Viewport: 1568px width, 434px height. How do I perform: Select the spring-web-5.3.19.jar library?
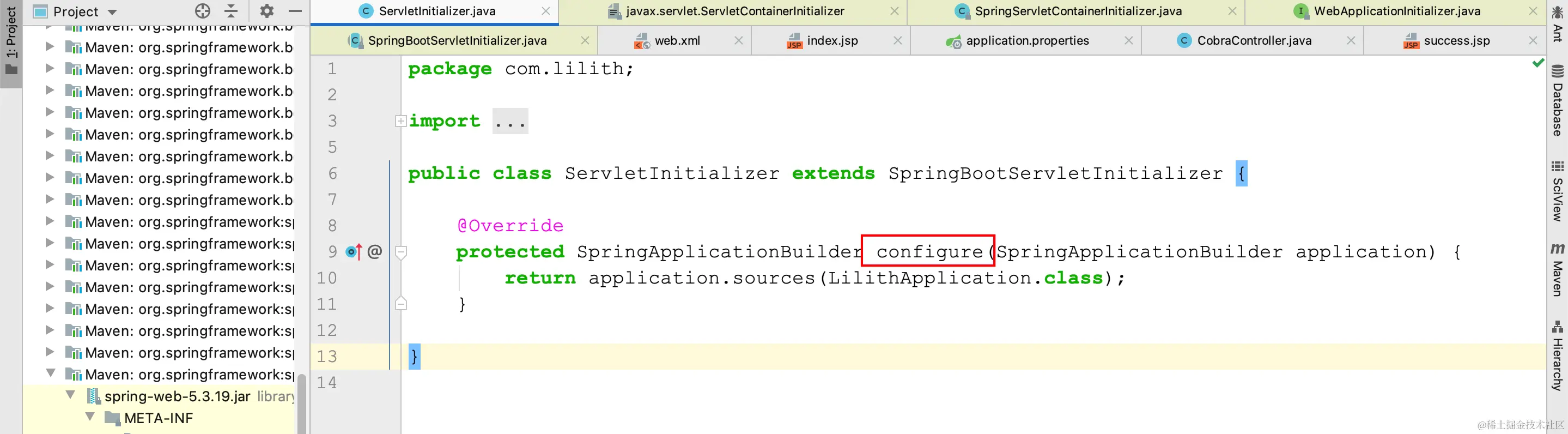click(x=177, y=396)
